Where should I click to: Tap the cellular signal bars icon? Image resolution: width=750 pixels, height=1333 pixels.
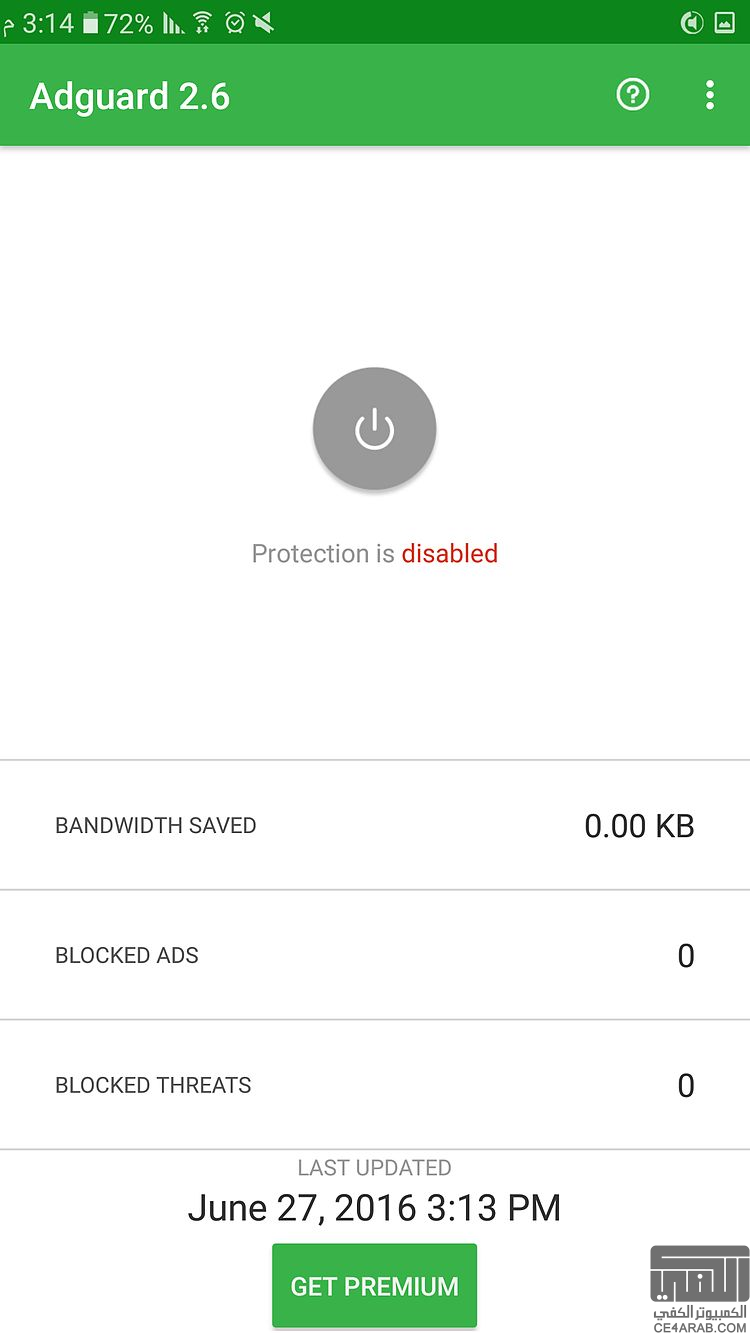tap(174, 22)
